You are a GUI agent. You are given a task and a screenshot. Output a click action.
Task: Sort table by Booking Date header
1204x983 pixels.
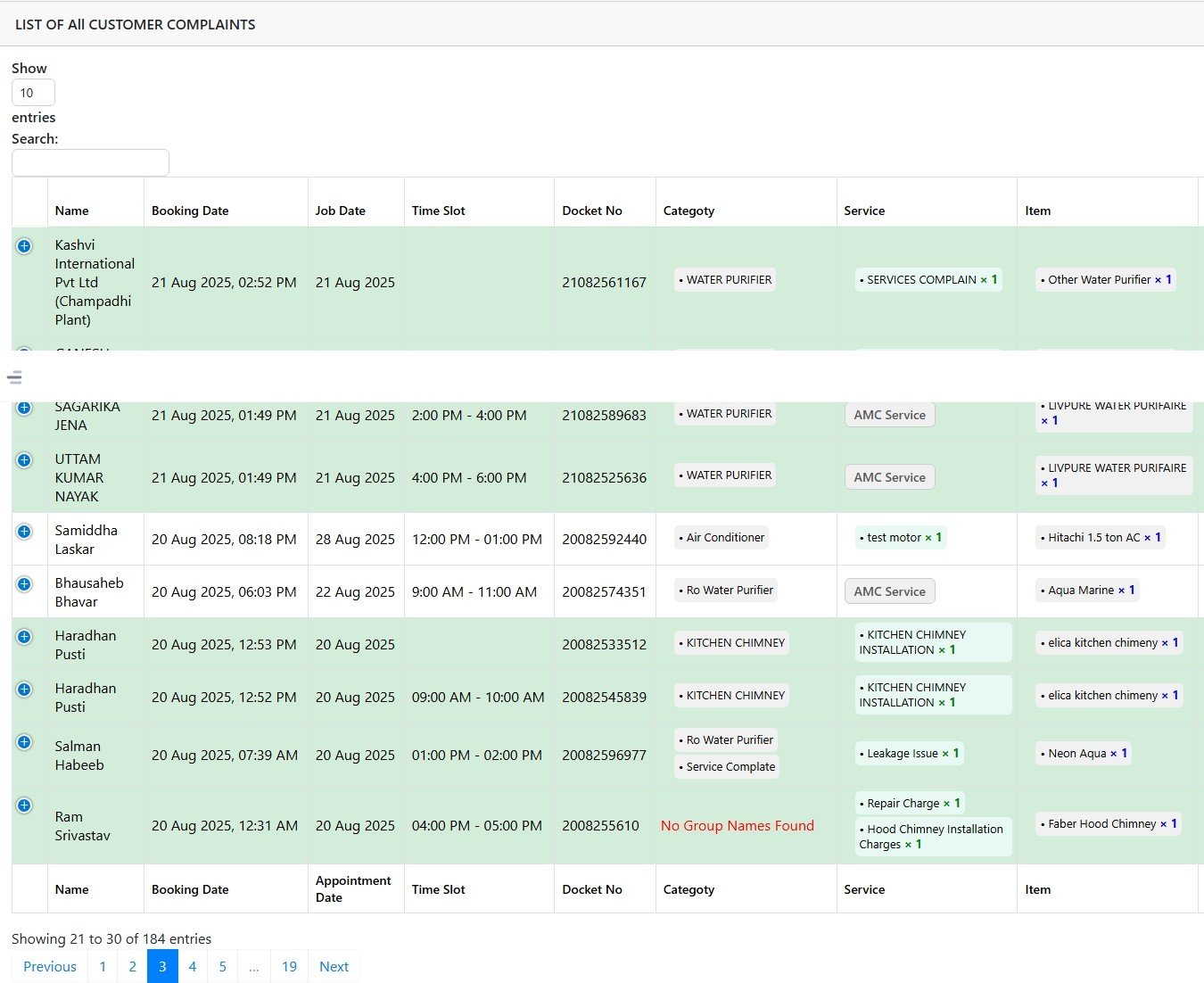(190, 211)
